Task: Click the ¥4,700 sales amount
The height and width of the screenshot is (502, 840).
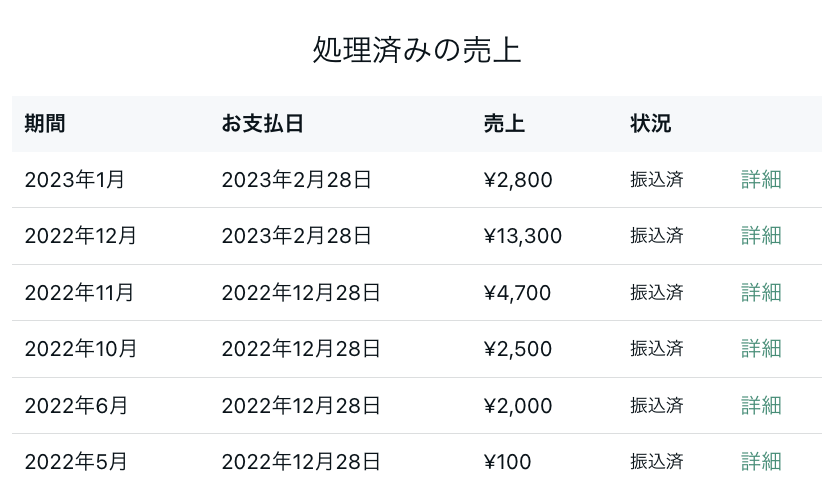Action: coord(517,293)
